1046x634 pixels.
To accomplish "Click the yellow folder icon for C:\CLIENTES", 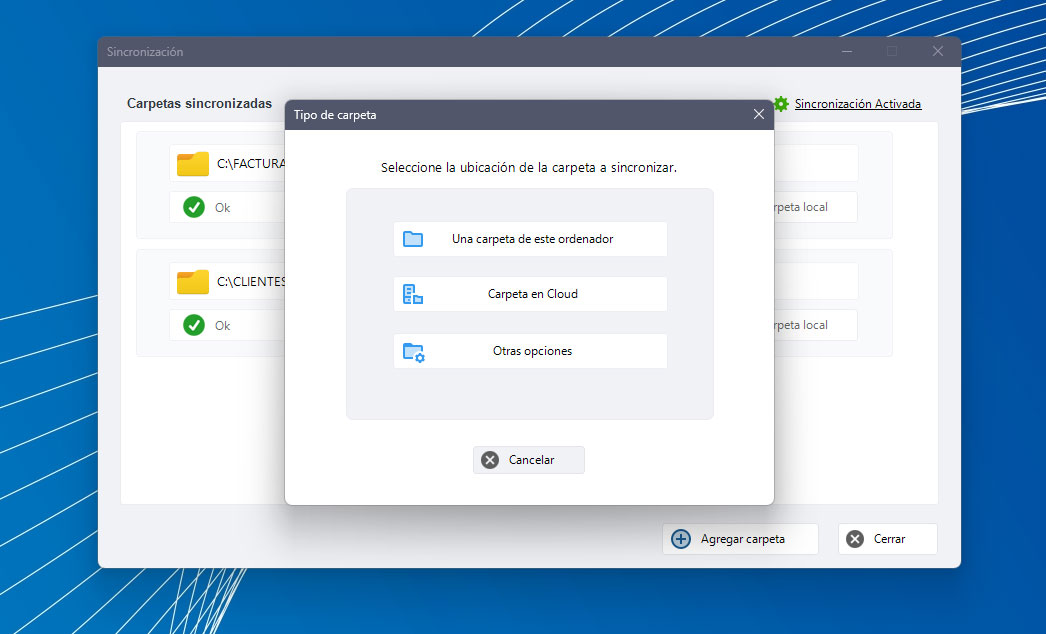I will click(x=193, y=282).
